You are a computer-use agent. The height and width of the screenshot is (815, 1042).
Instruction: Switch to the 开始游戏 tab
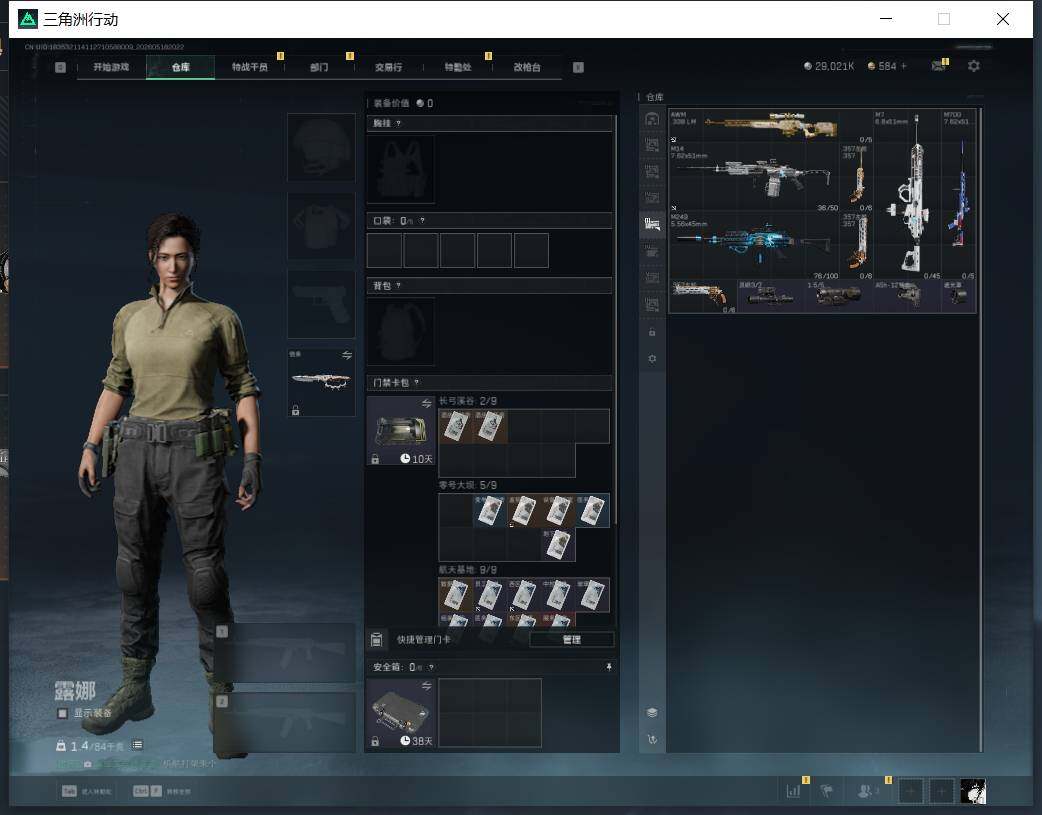pyautogui.click(x=111, y=67)
